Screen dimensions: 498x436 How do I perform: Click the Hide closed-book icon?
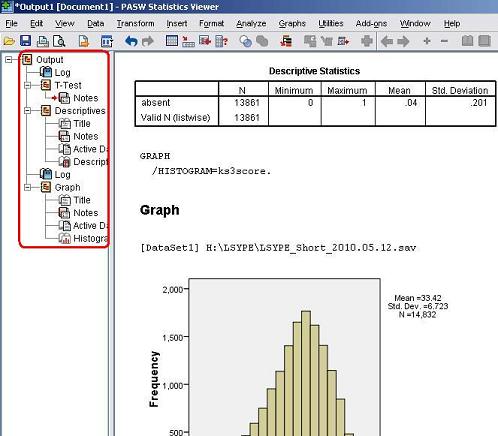pyautogui.click(x=485, y=41)
